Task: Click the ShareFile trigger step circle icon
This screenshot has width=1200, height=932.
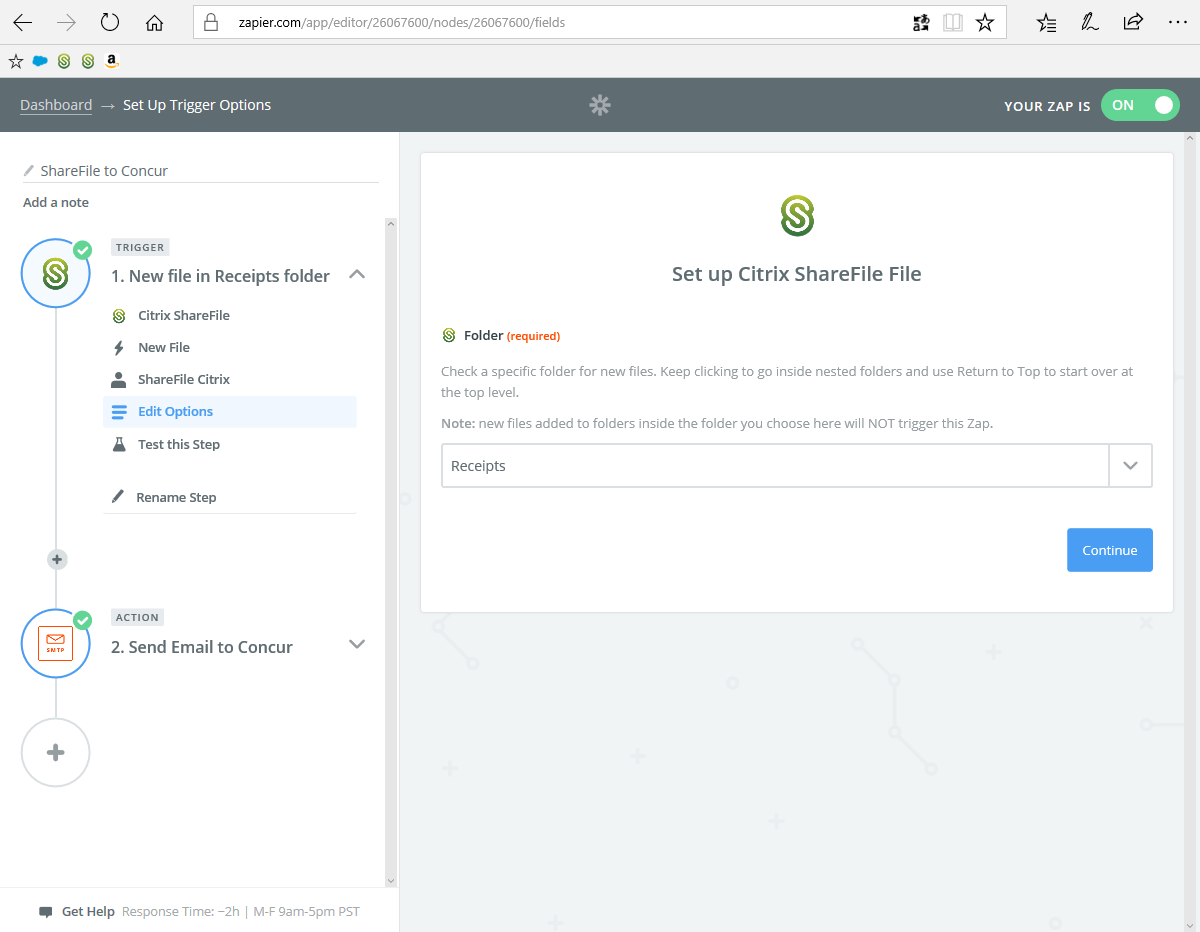Action: click(x=55, y=273)
